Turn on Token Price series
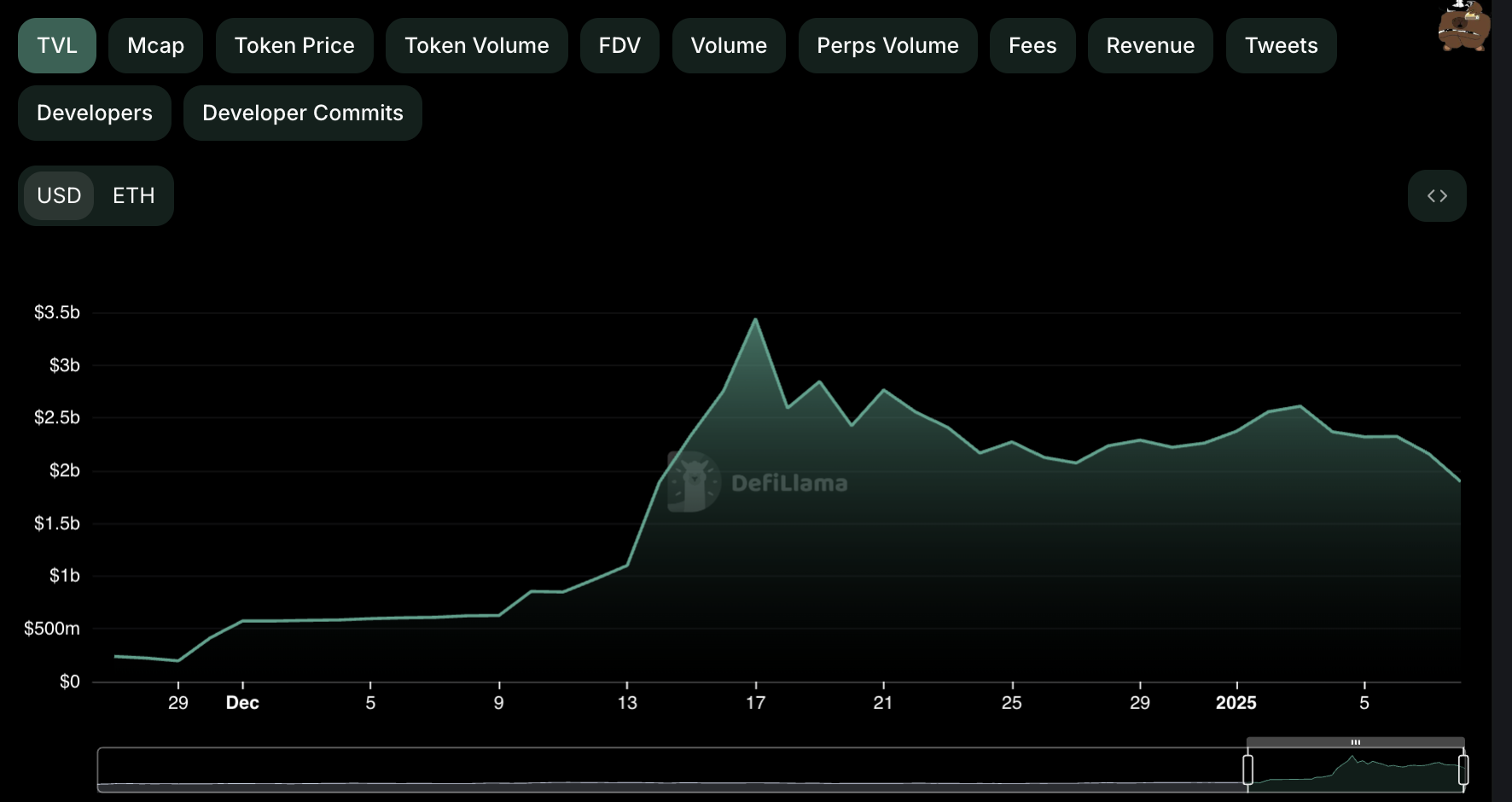Viewport: 1512px width, 802px height. (294, 46)
